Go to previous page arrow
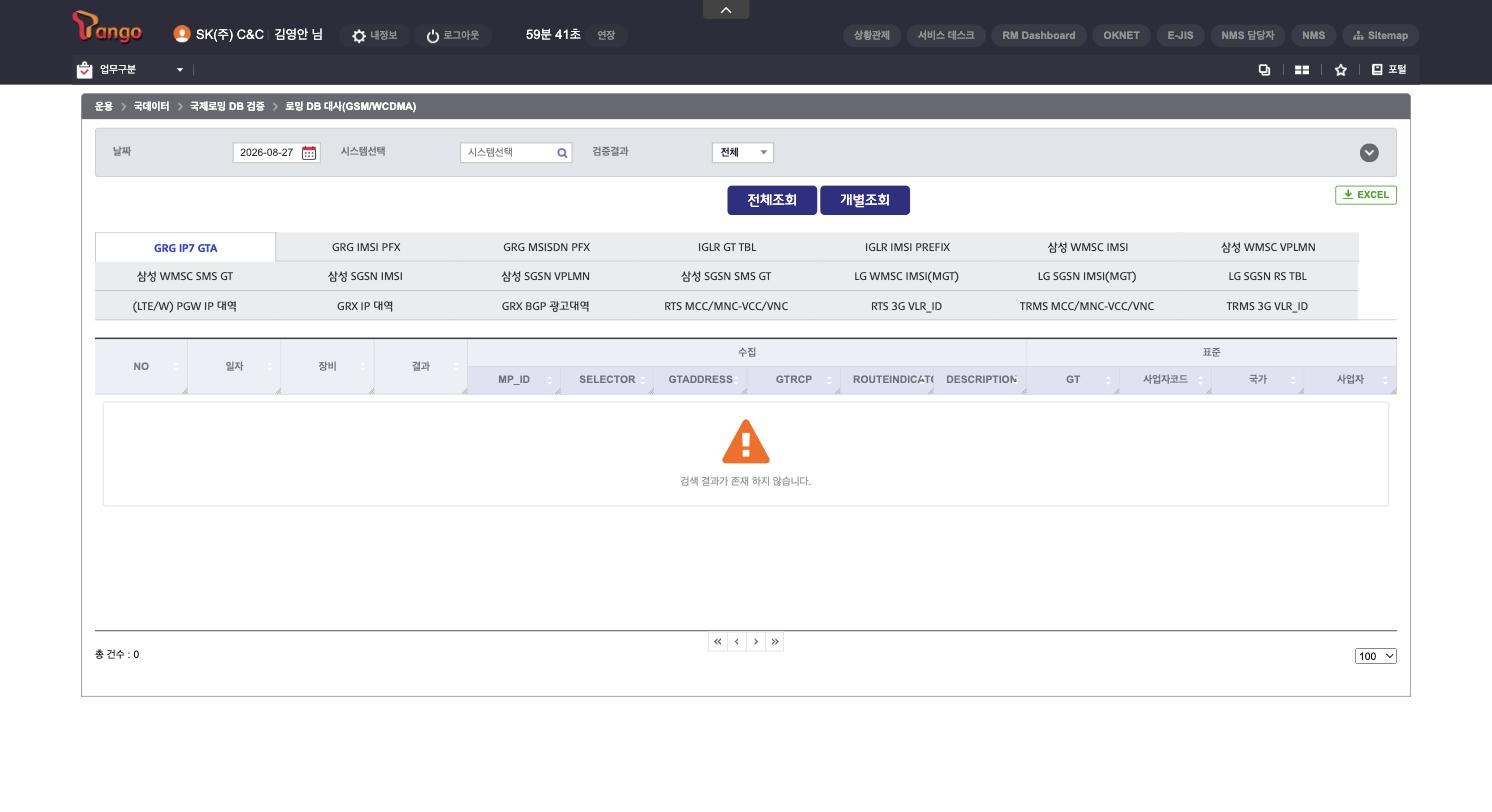The width and height of the screenshot is (1492, 812). coord(737,642)
